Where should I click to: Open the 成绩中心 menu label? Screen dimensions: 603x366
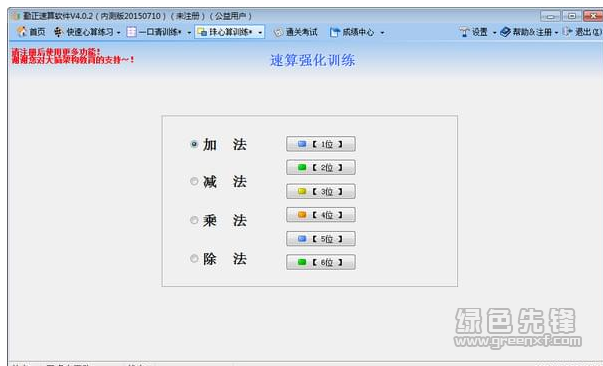pyautogui.click(x=358, y=32)
